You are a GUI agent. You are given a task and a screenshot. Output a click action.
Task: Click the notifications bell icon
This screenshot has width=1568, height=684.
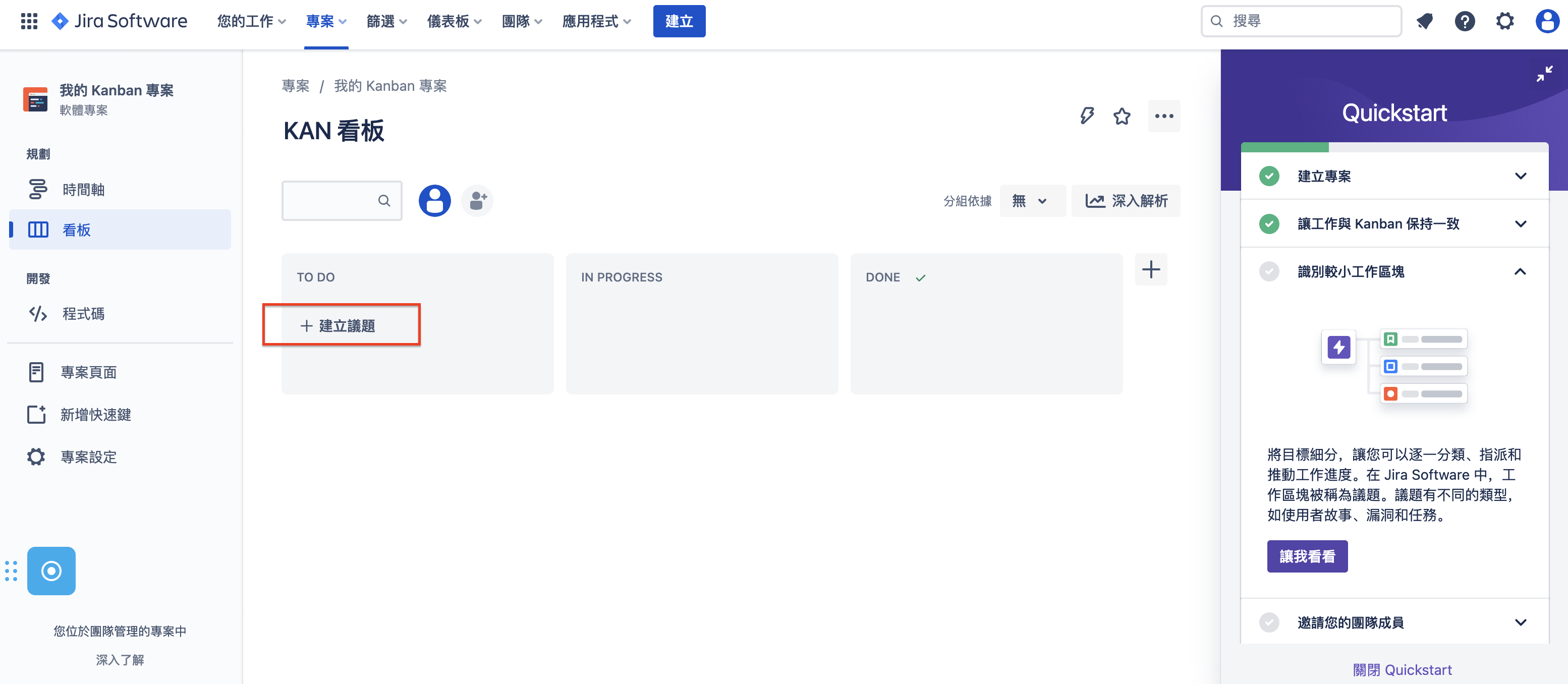[x=1424, y=21]
